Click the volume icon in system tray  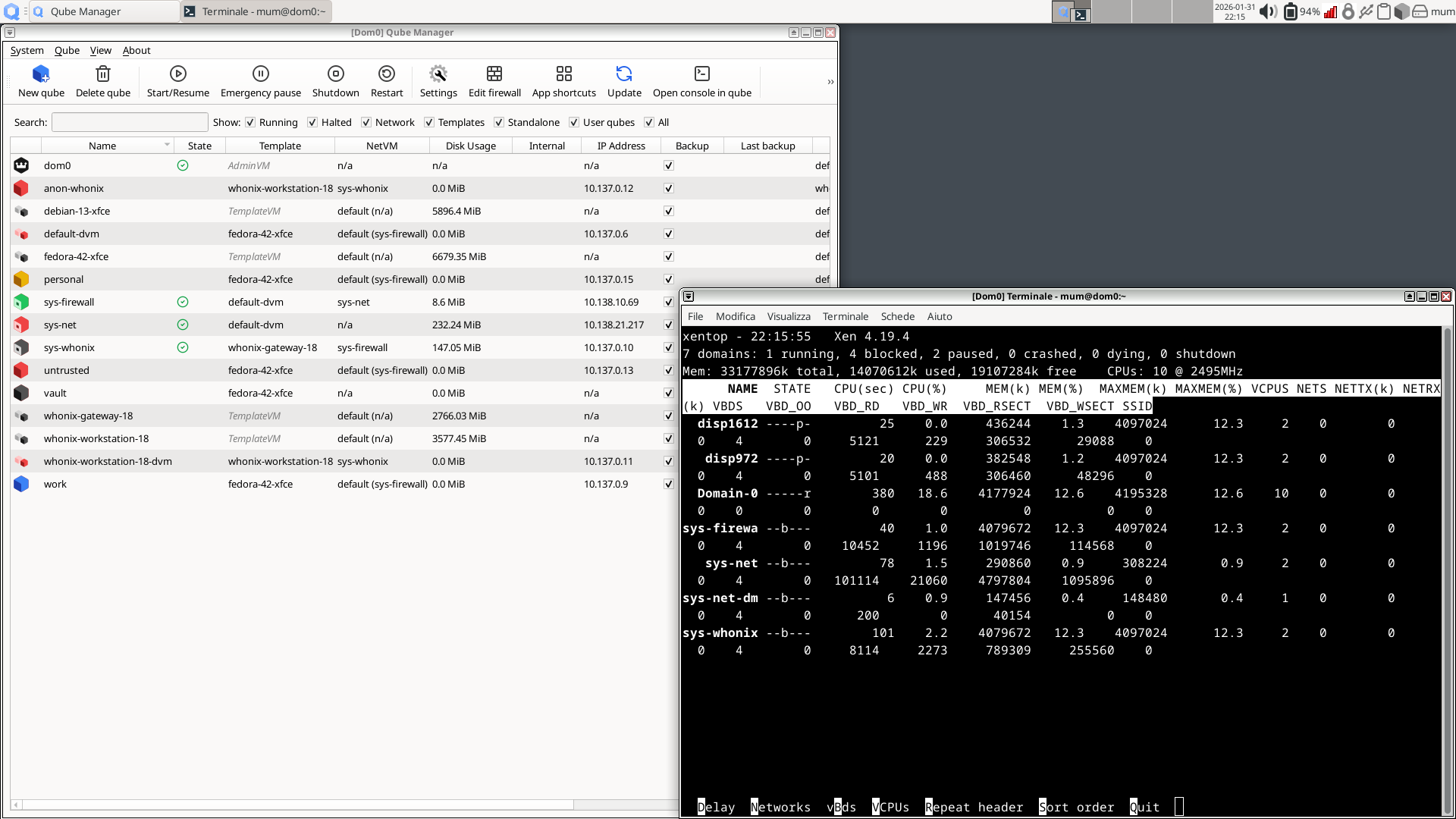pyautogui.click(x=1267, y=11)
